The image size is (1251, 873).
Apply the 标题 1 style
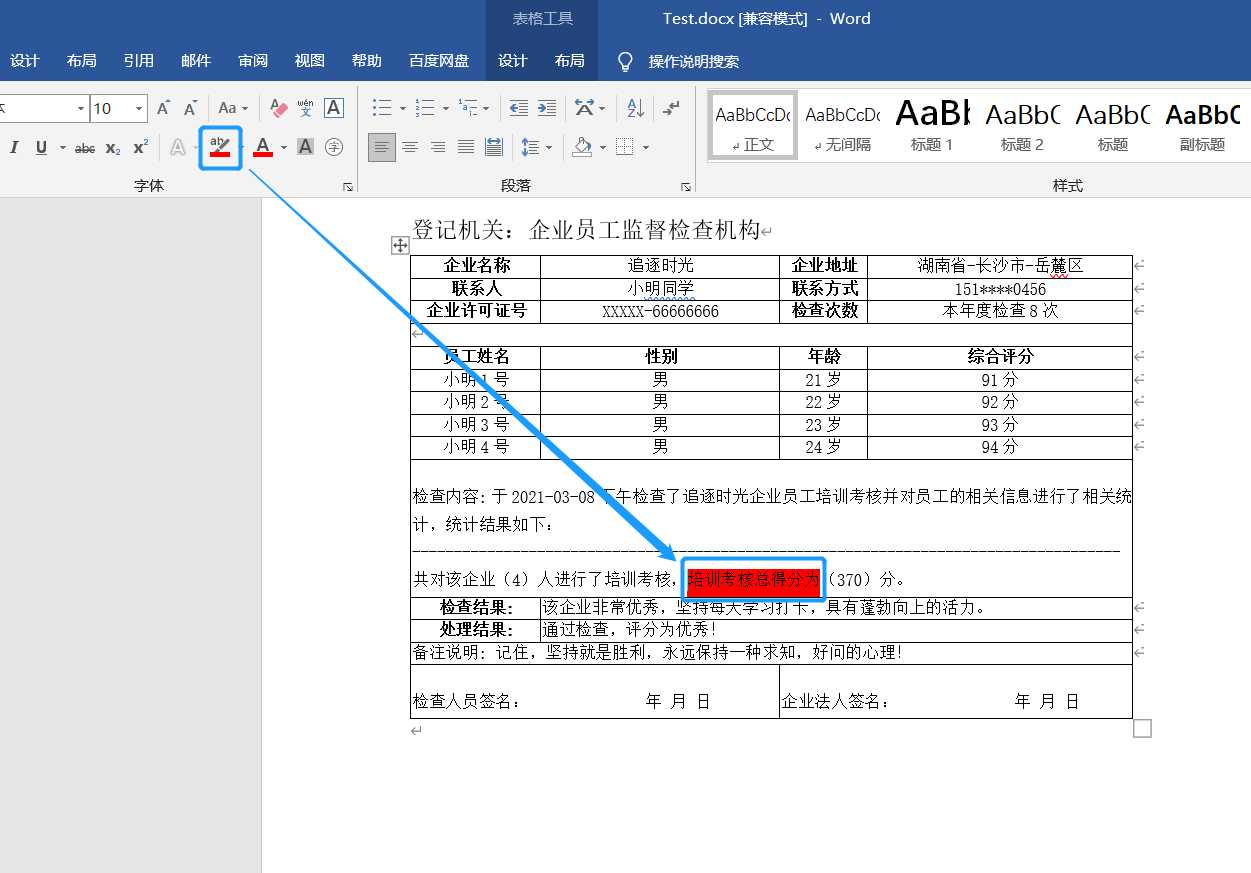pos(932,125)
